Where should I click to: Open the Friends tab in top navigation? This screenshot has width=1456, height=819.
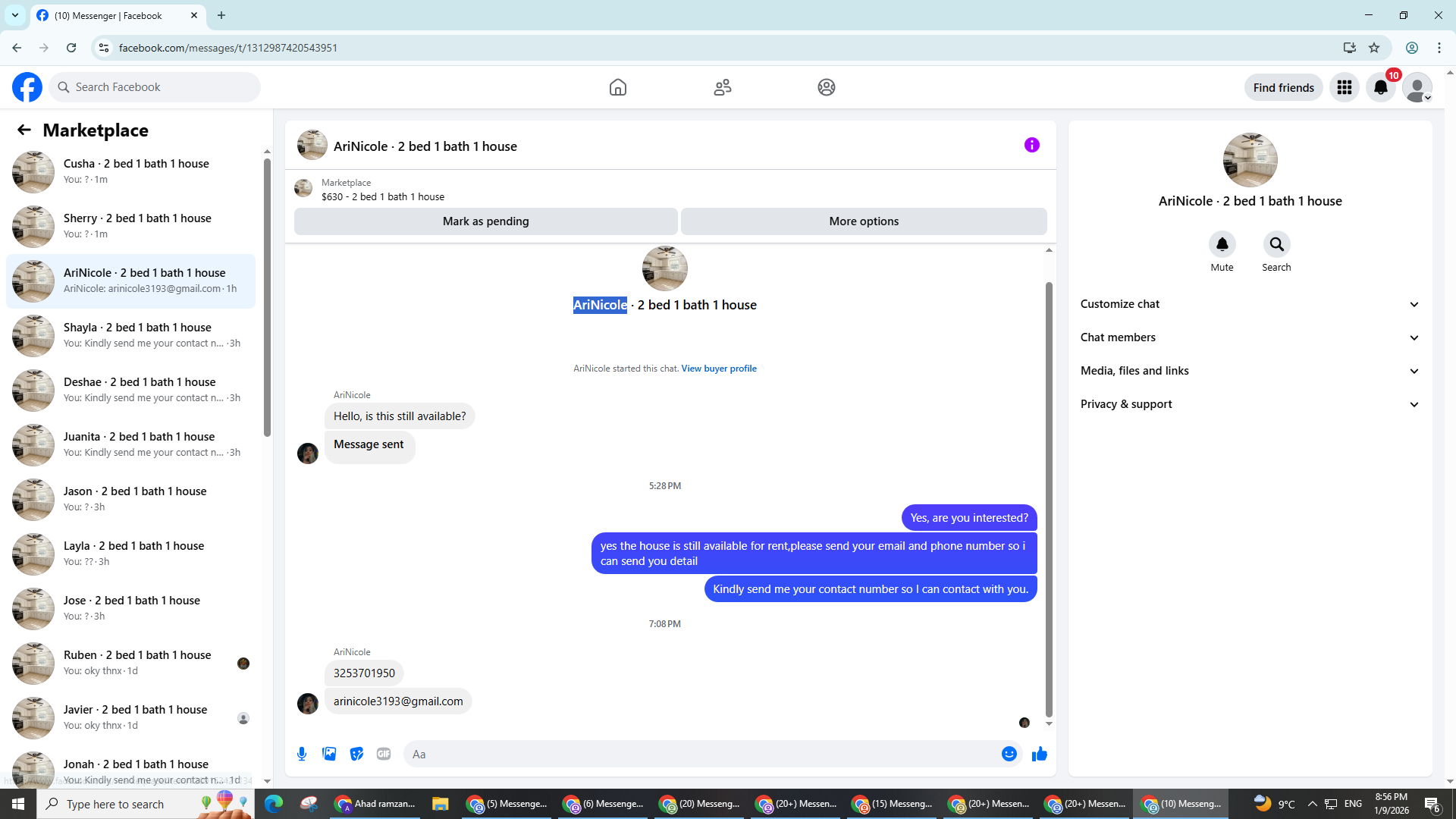[x=722, y=87]
